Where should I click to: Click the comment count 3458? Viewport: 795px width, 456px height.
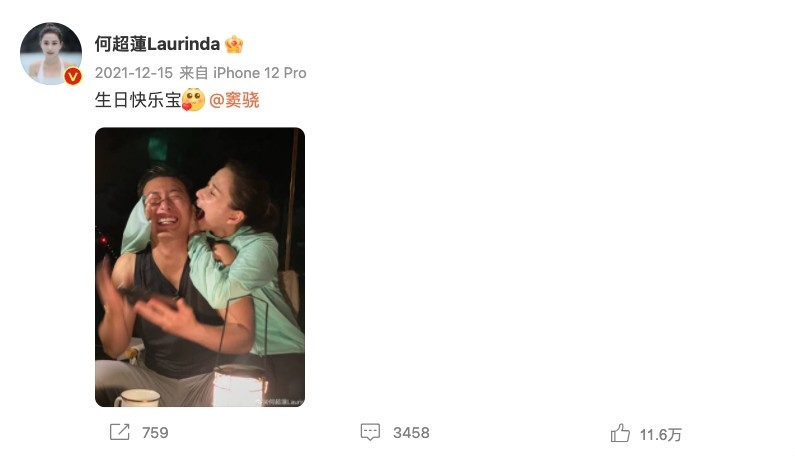(x=411, y=433)
